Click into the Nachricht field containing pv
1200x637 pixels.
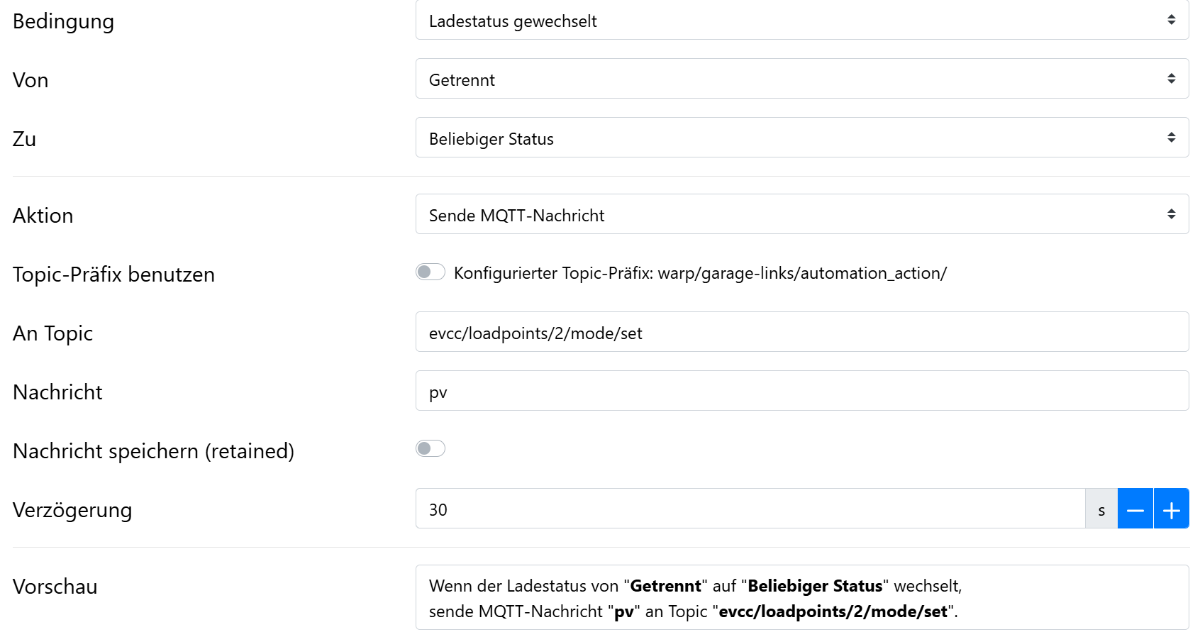801,391
